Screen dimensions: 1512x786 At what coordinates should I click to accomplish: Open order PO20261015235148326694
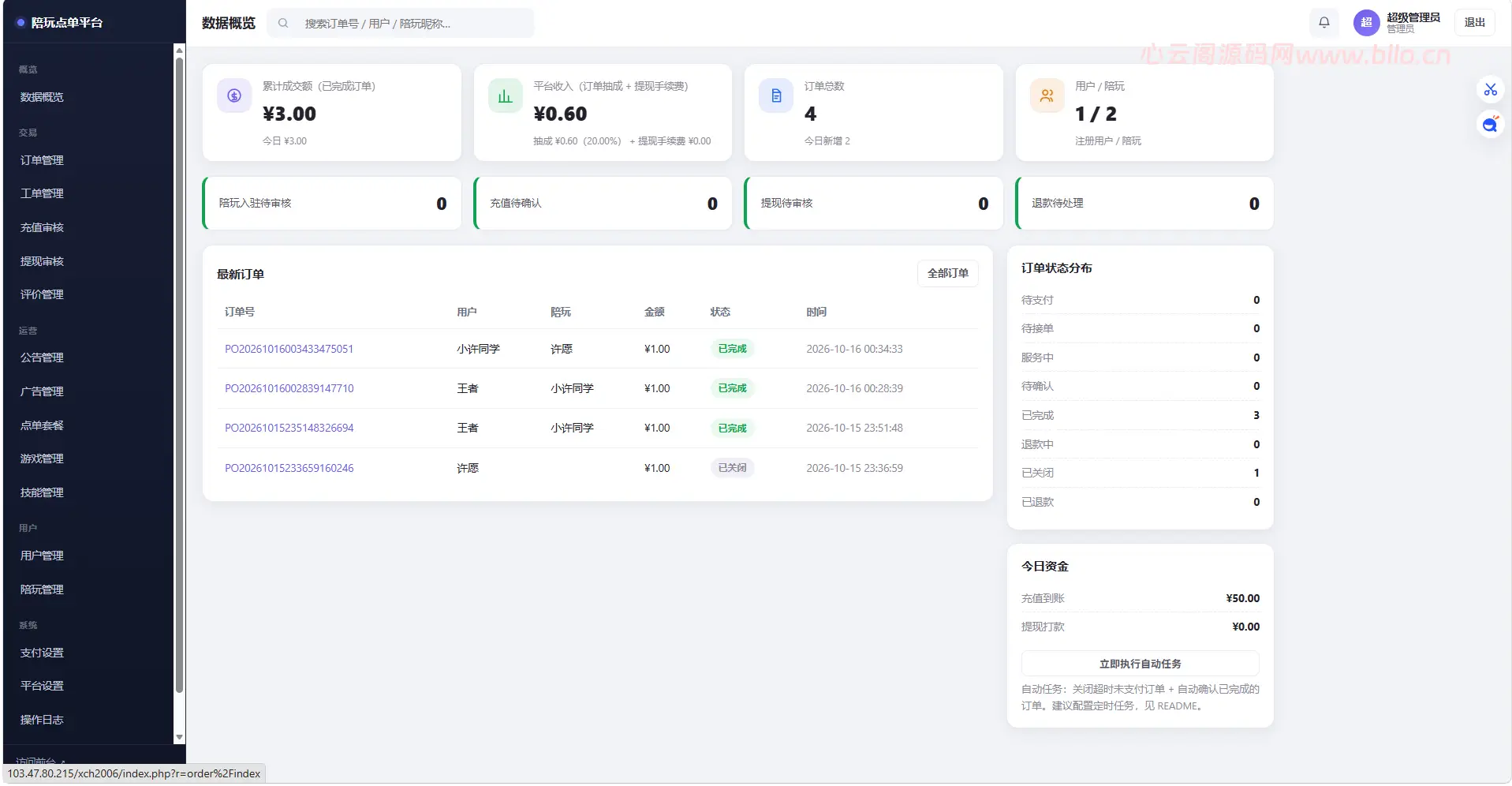[289, 428]
